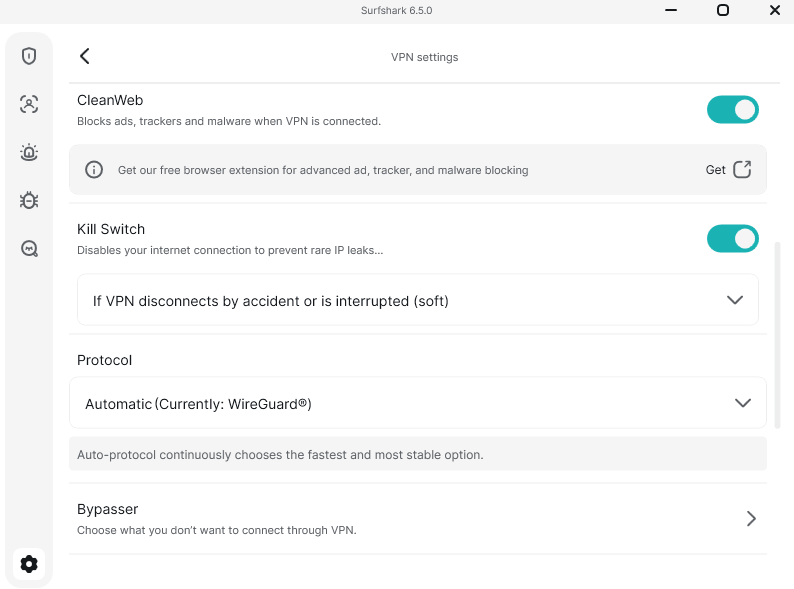Expand the Kill Switch mode dropdown
The image size is (794, 589).
(418, 300)
